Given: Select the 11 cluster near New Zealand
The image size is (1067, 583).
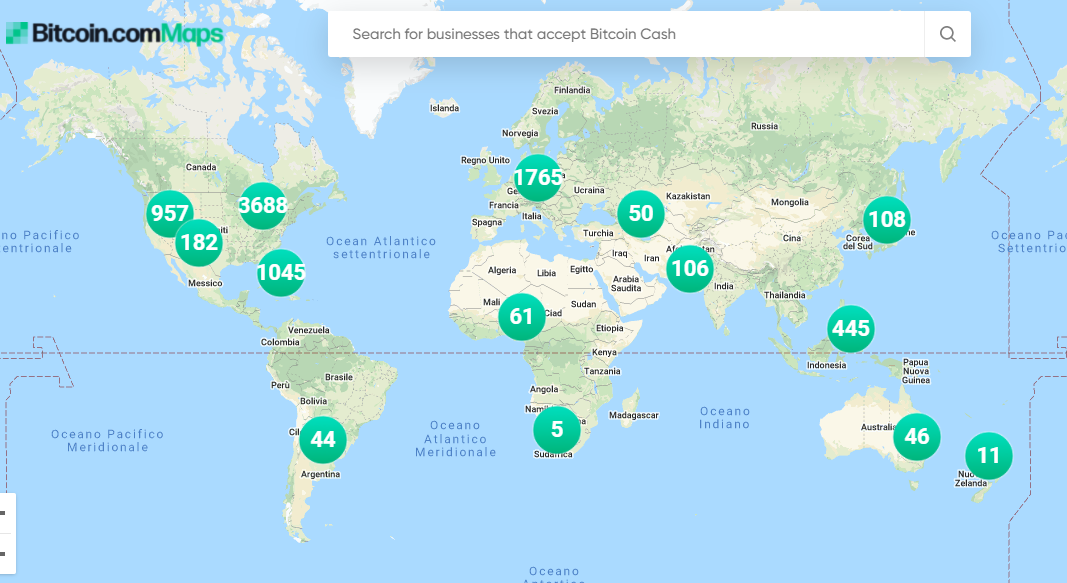Looking at the screenshot, I should click(x=988, y=455).
